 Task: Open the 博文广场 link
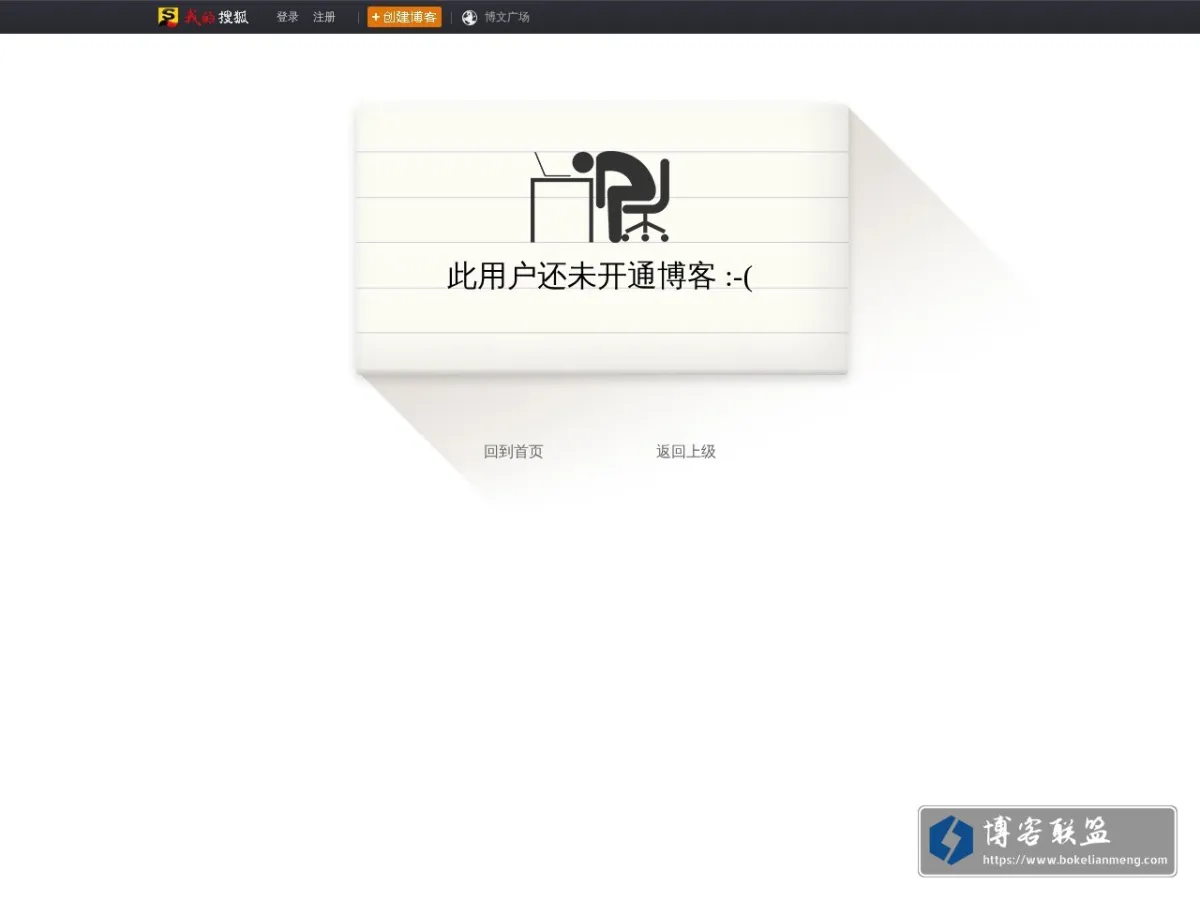pyautogui.click(x=507, y=17)
